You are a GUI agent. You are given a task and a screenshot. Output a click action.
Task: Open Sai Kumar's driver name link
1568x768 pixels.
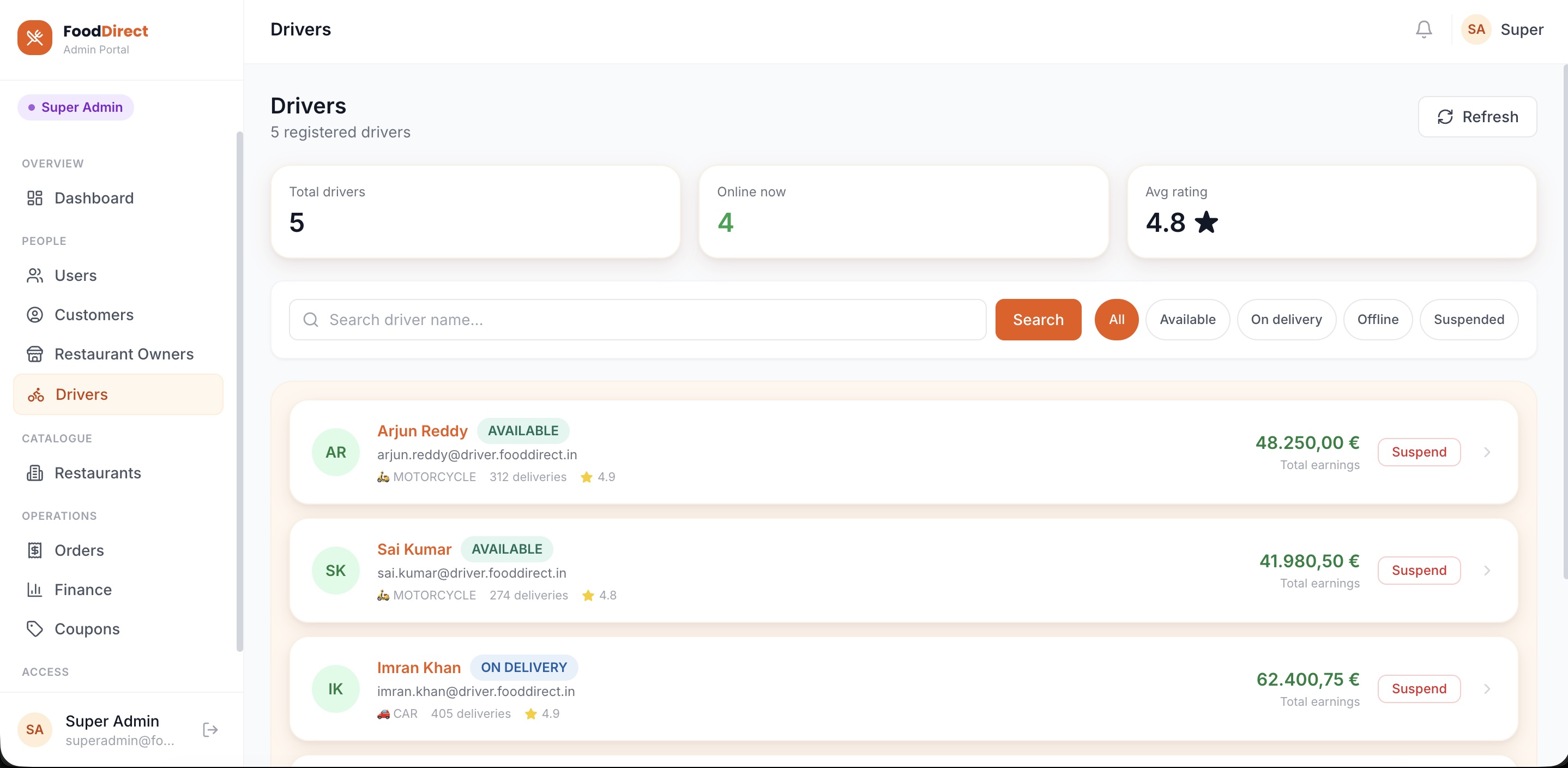pos(414,549)
